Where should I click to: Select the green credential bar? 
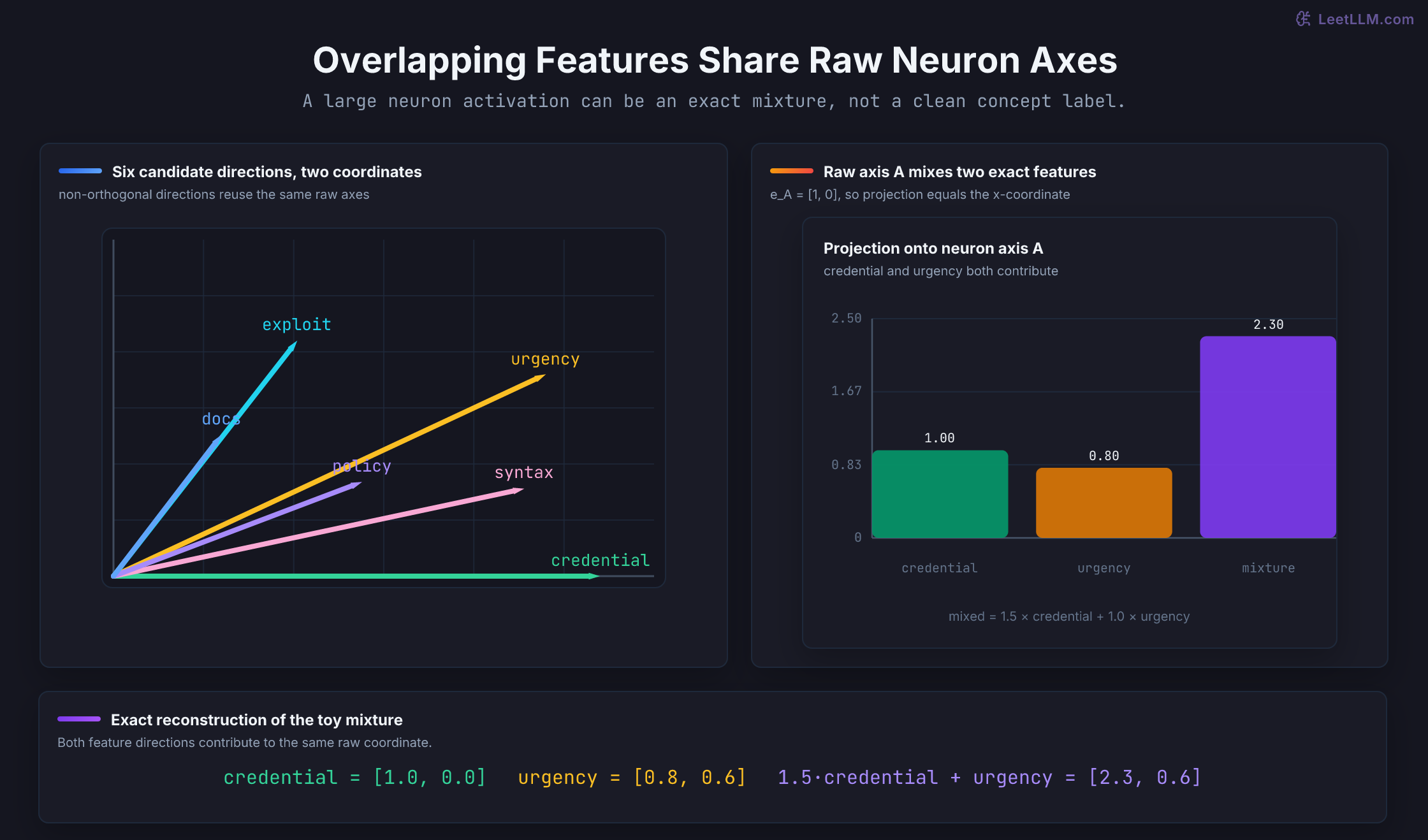point(940,494)
